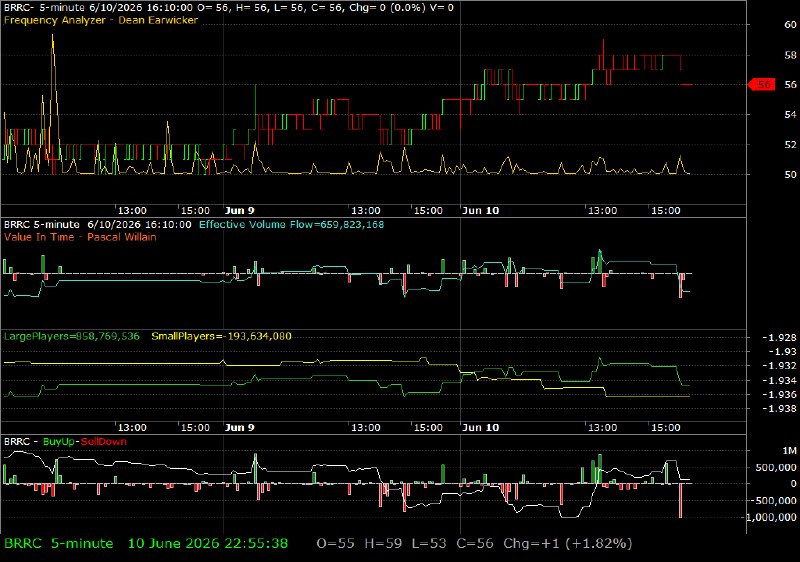Screen dimensions: 800x562
Task: Click the -1.928 axis label
Action: pos(779,337)
